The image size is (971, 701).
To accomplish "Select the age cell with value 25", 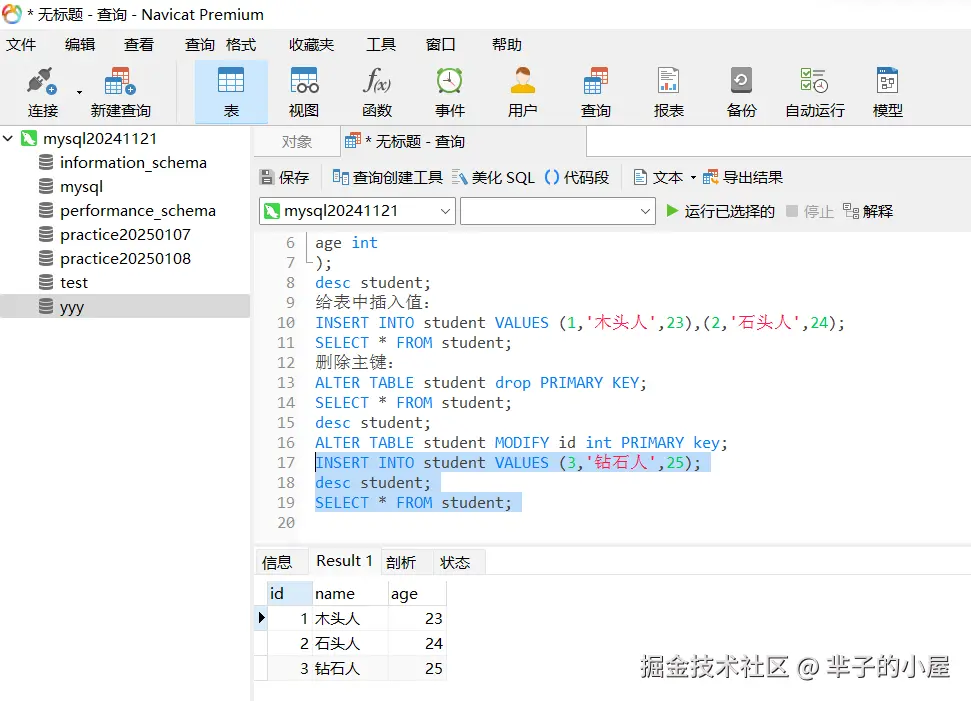I will click(x=417, y=668).
